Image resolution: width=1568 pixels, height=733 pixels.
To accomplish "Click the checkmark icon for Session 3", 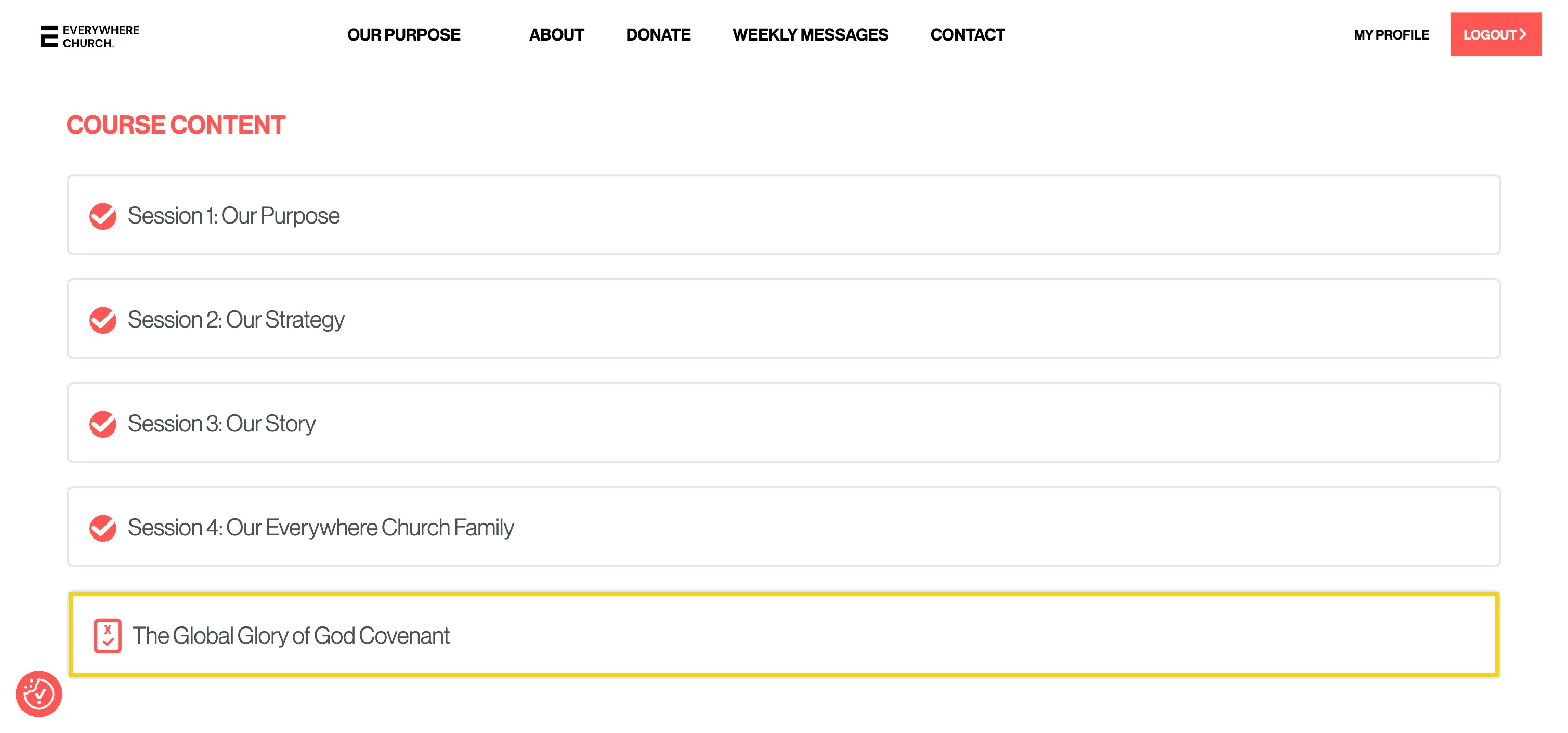I will [x=103, y=424].
